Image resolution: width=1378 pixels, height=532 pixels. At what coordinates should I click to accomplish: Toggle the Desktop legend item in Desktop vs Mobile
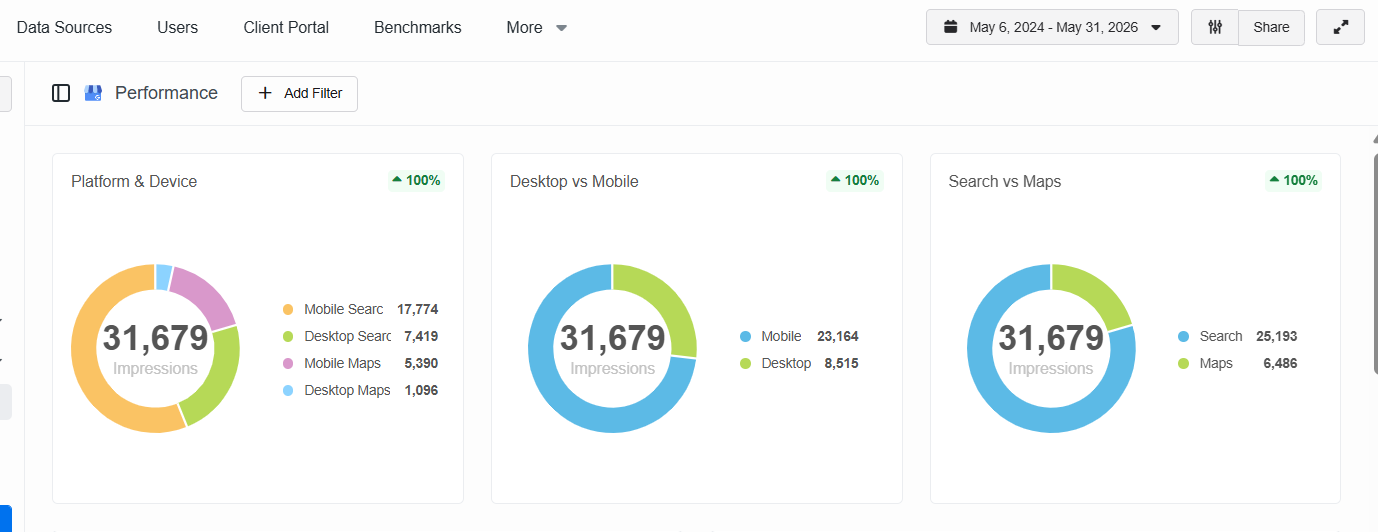point(799,363)
